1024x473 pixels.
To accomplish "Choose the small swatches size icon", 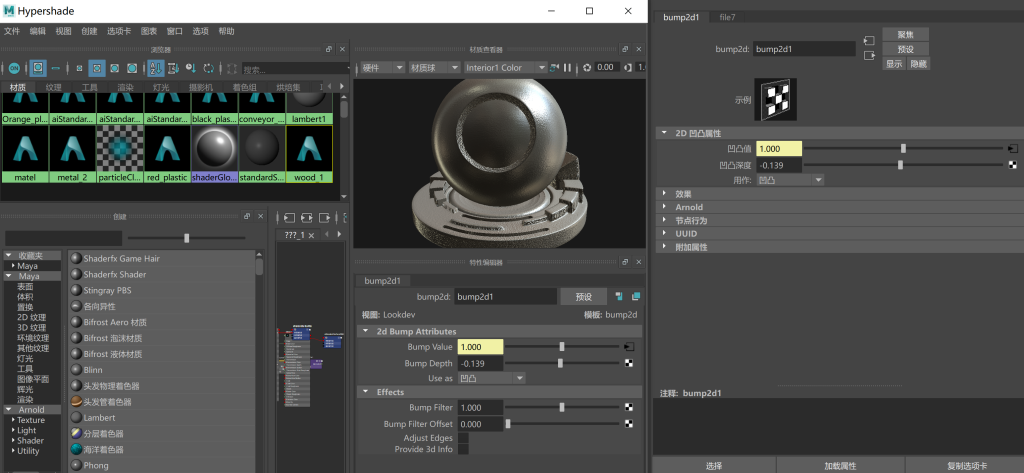I will (79, 68).
